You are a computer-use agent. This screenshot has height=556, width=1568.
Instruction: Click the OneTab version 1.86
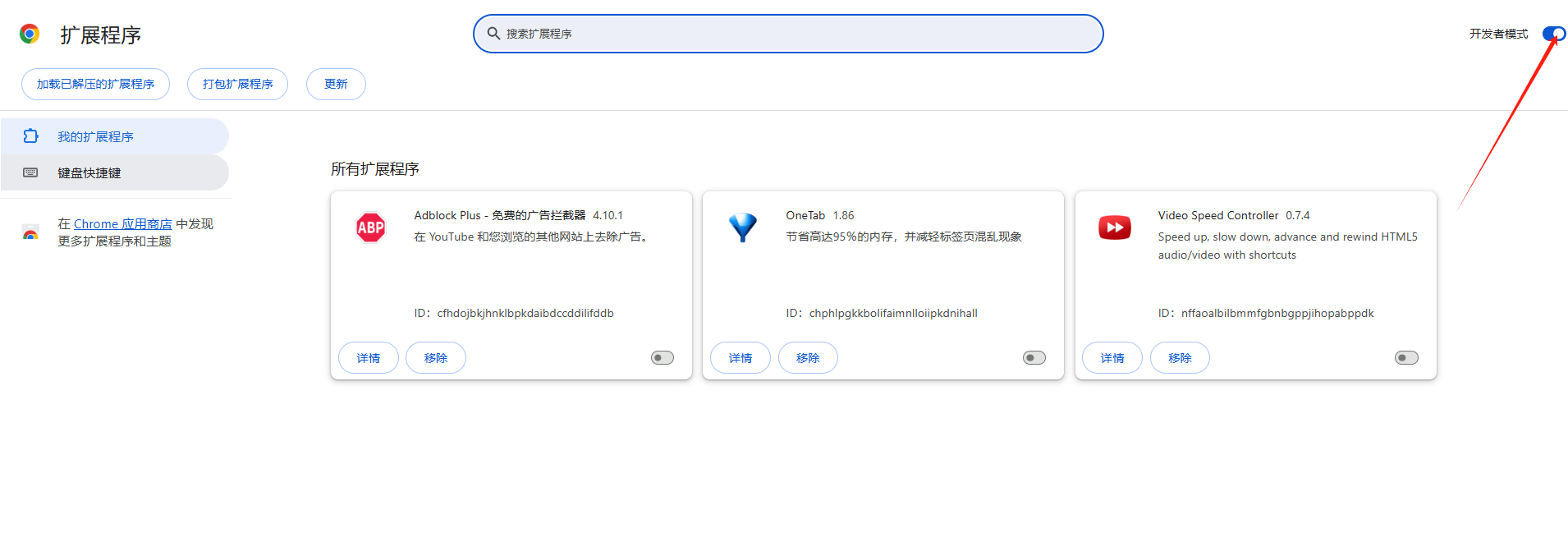coord(843,215)
